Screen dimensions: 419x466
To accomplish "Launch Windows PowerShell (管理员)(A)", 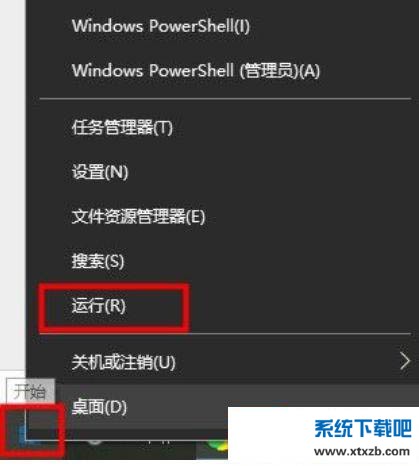I will pos(196,70).
